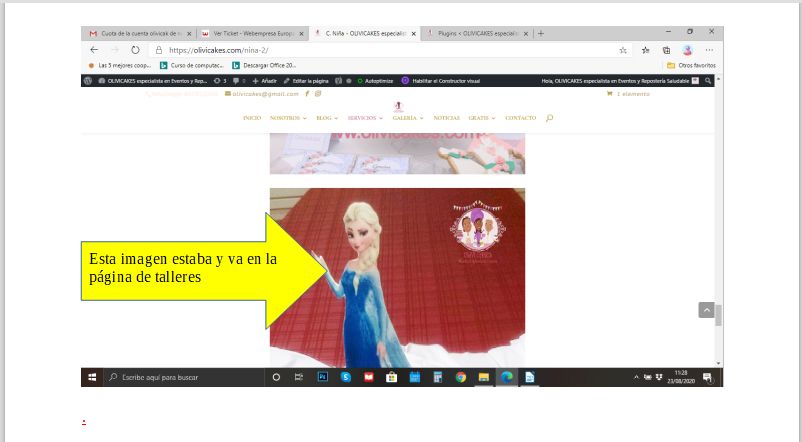This screenshot has width=802, height=442.
Task: Open the CONTACTO page
Action: click(x=521, y=118)
